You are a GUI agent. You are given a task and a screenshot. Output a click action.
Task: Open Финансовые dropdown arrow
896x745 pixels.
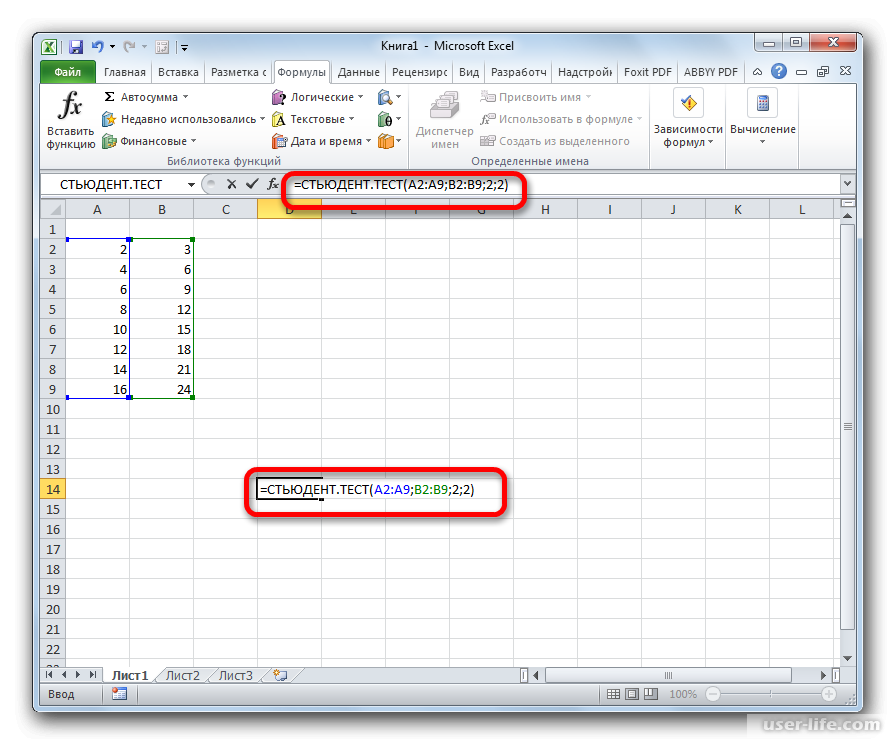194,141
